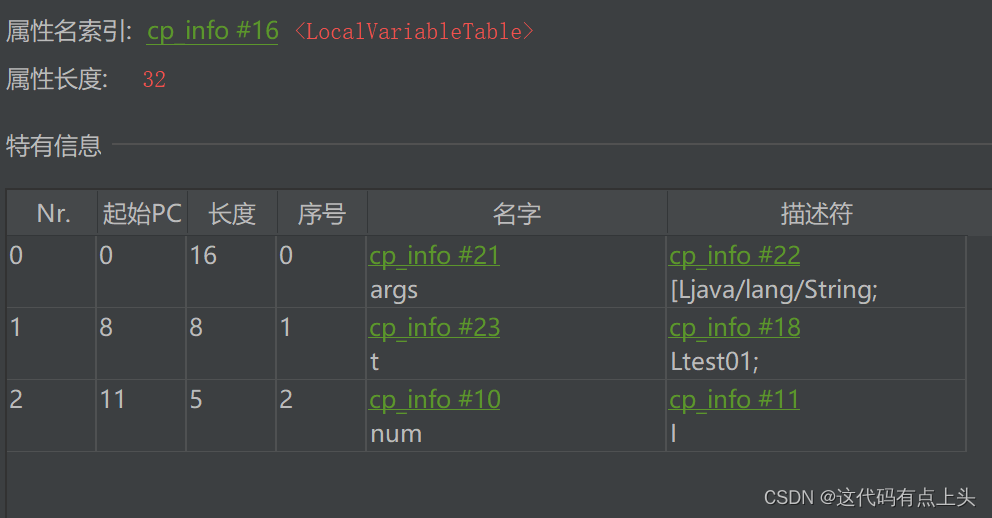This screenshot has width=992, height=518.
Task: Select the length value 16 in first row
Action: (203, 256)
